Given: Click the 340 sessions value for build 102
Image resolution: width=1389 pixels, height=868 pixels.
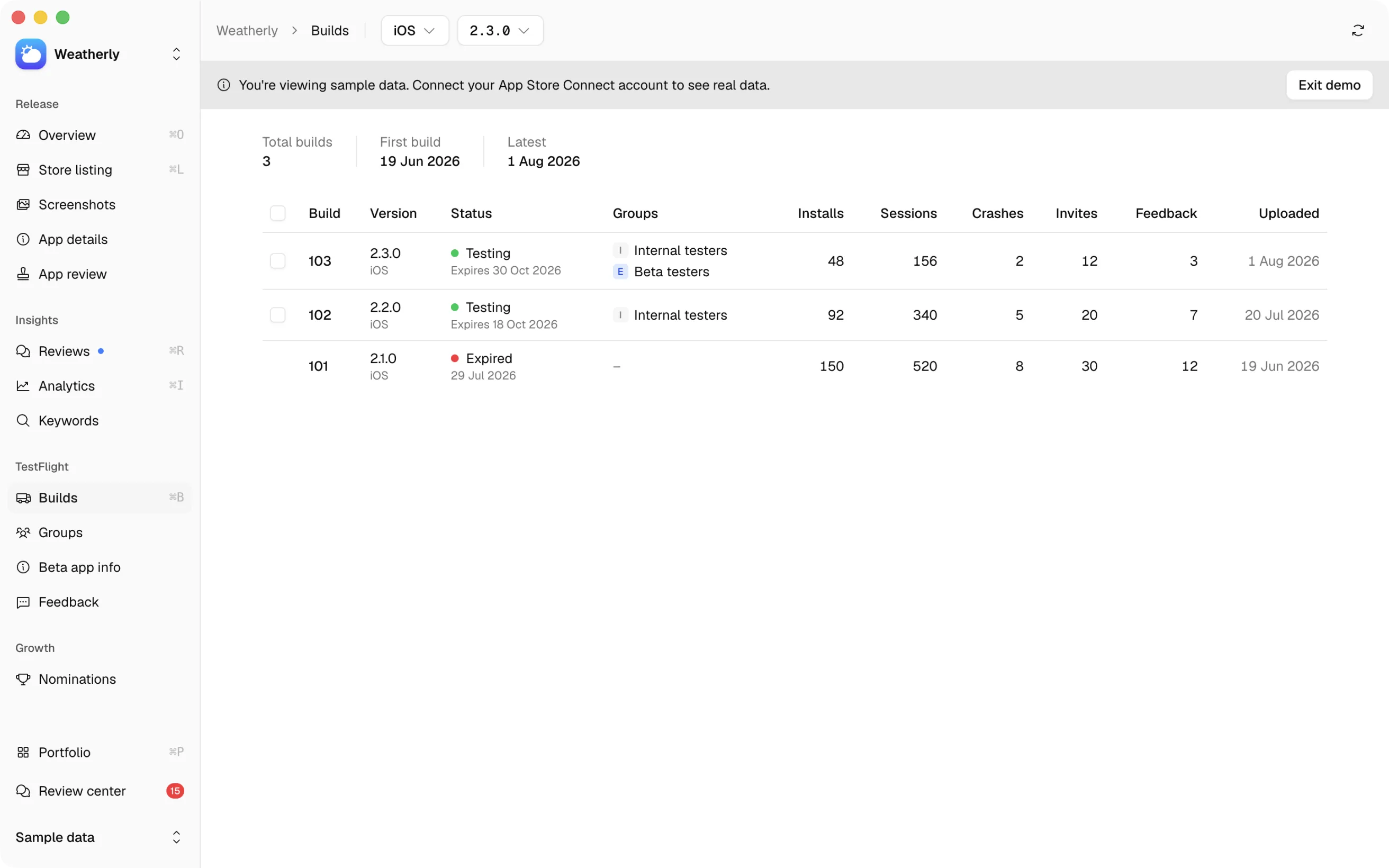Looking at the screenshot, I should click(x=925, y=315).
